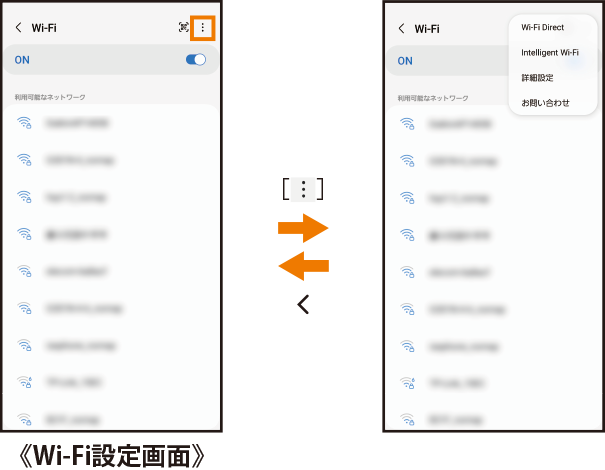Go back using left screen's back arrow

18,27
